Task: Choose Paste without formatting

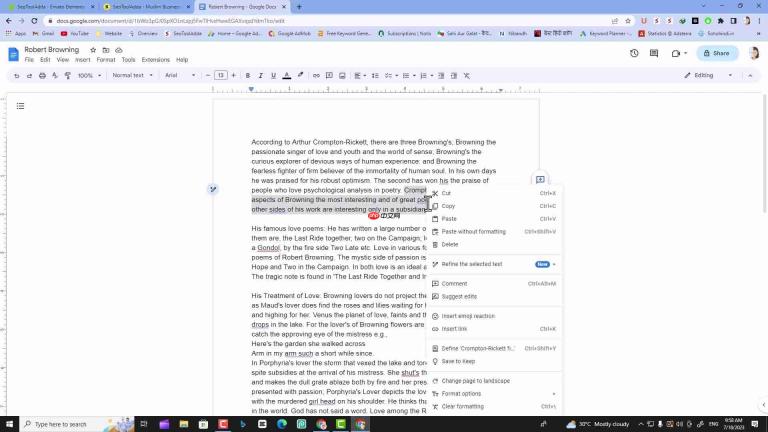Action: tap(495, 232)
